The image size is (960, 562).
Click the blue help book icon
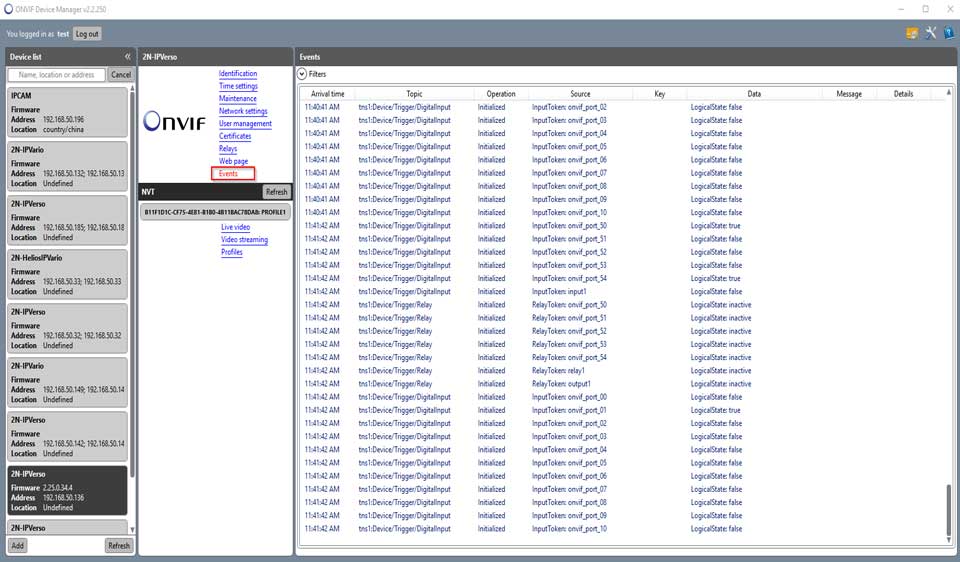pos(948,33)
